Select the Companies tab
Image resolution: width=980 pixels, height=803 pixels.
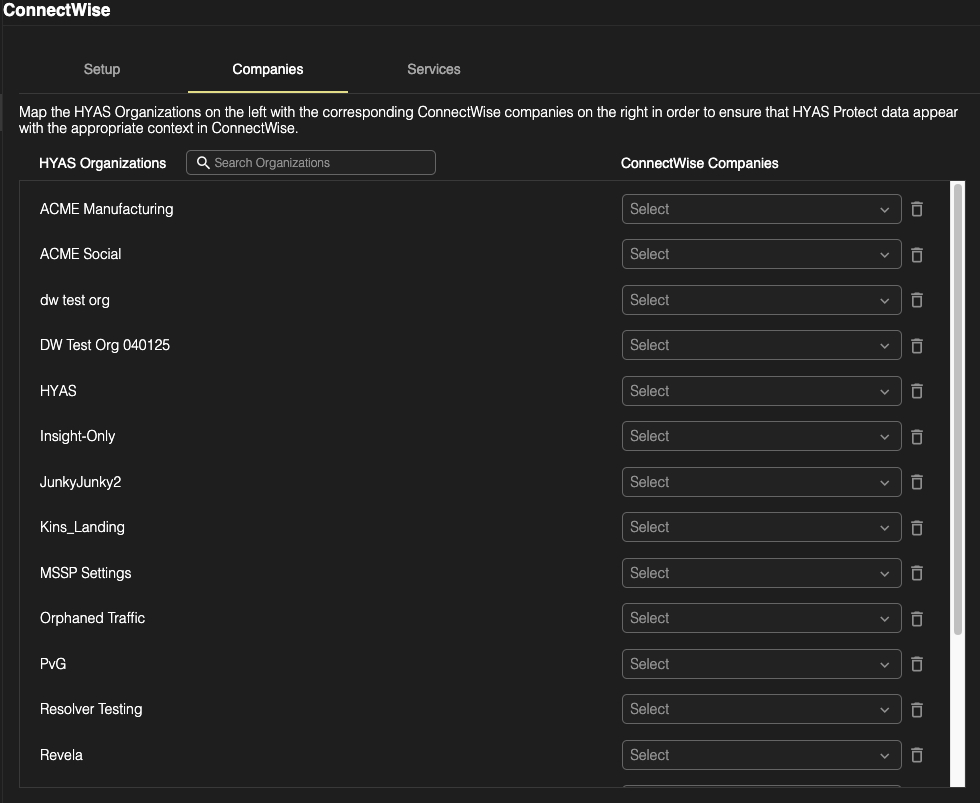267,69
